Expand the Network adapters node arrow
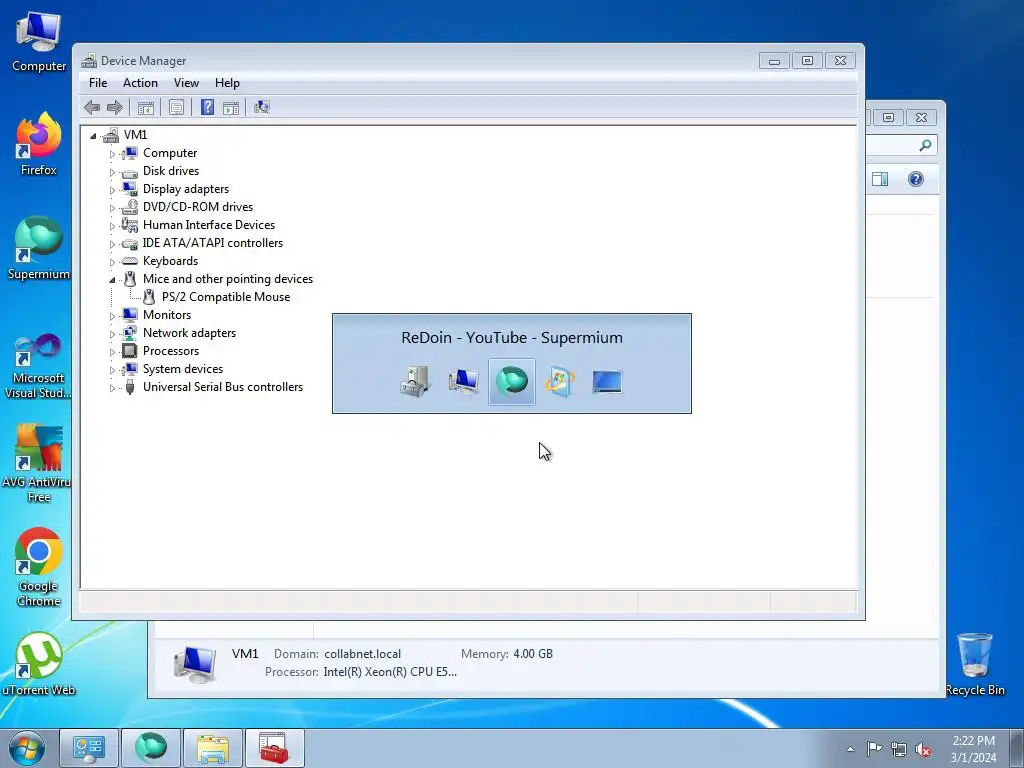Image resolution: width=1024 pixels, height=768 pixels. click(x=112, y=334)
